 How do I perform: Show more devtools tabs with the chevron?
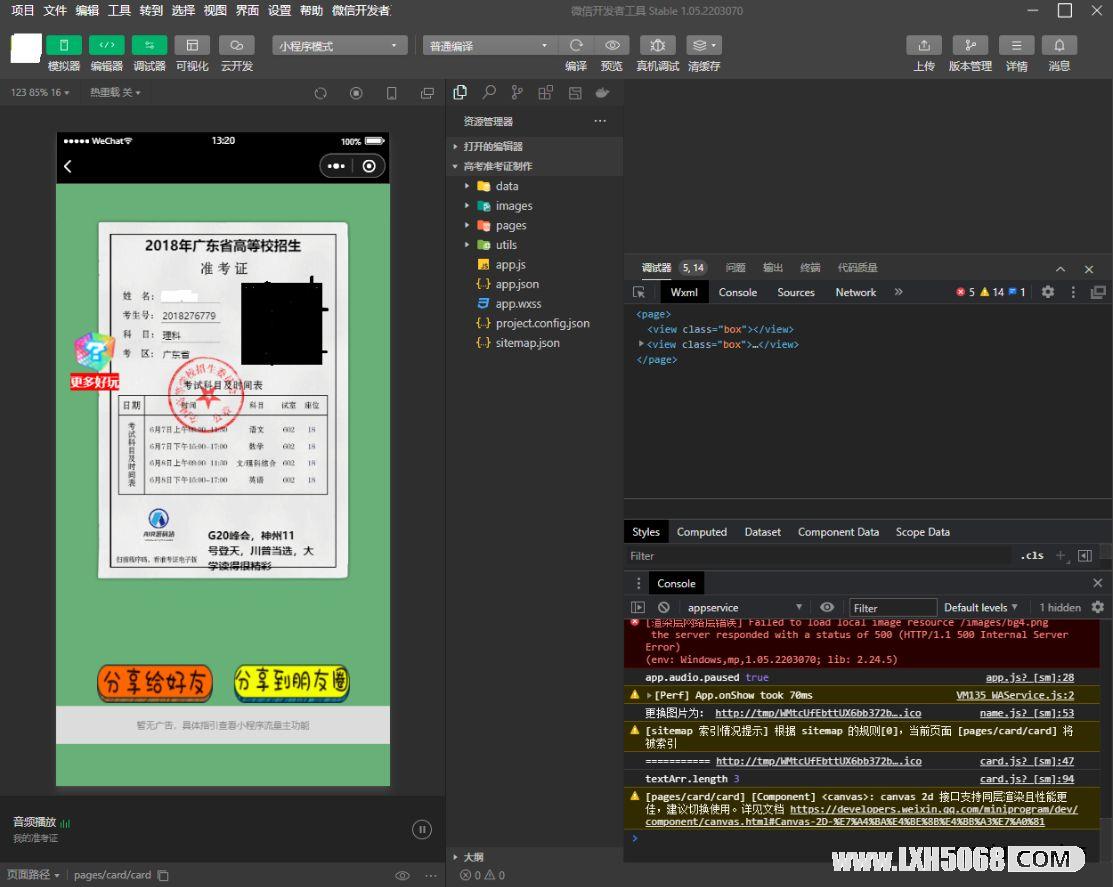(x=899, y=292)
